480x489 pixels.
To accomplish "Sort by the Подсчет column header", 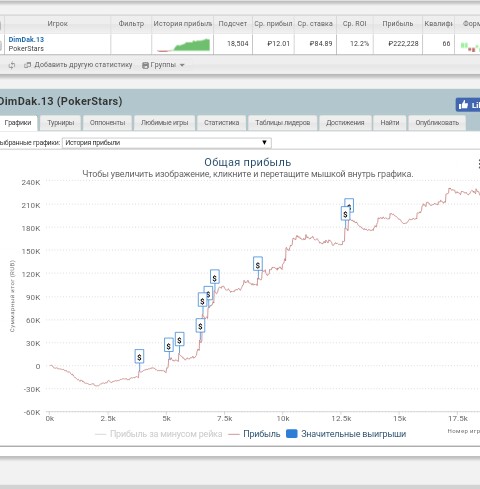I will [233, 24].
